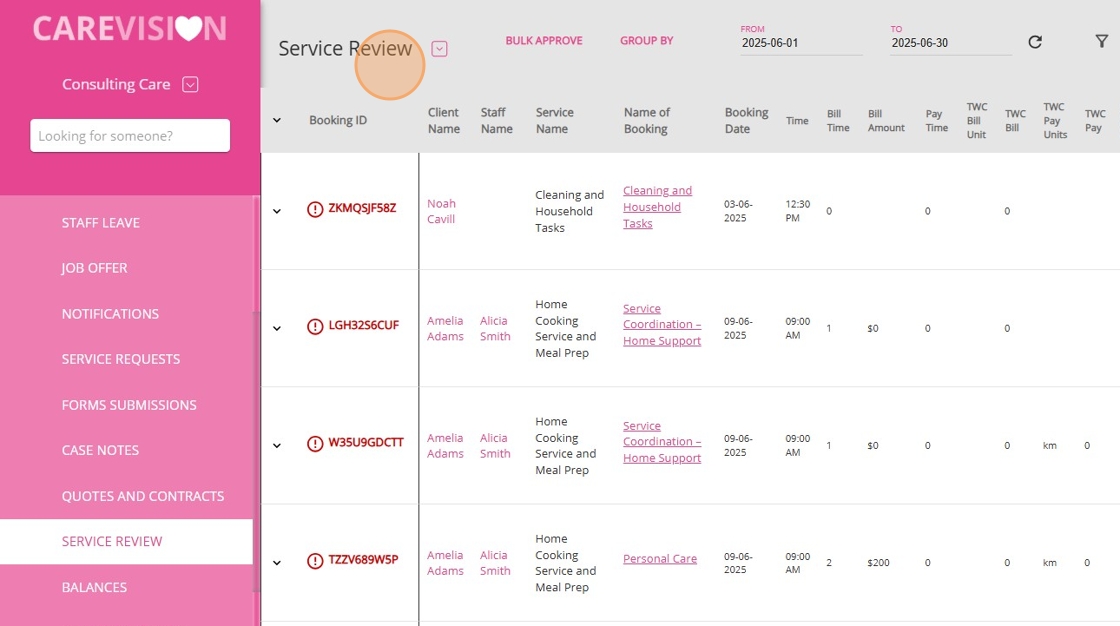
Task: Click the 03-06-2025 booking date cell
Action: point(738,211)
